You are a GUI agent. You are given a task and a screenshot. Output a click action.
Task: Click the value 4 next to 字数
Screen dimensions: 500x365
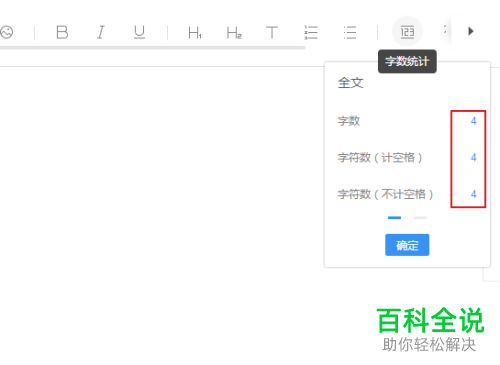click(x=473, y=121)
